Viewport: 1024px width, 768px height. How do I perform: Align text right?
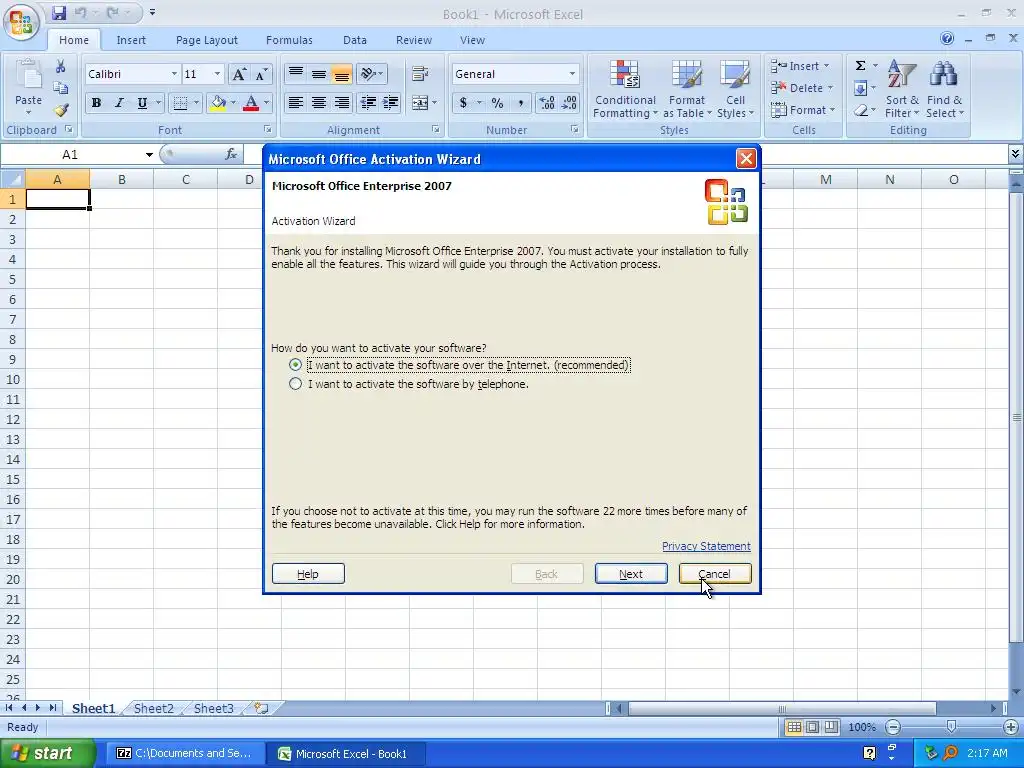[x=342, y=103]
